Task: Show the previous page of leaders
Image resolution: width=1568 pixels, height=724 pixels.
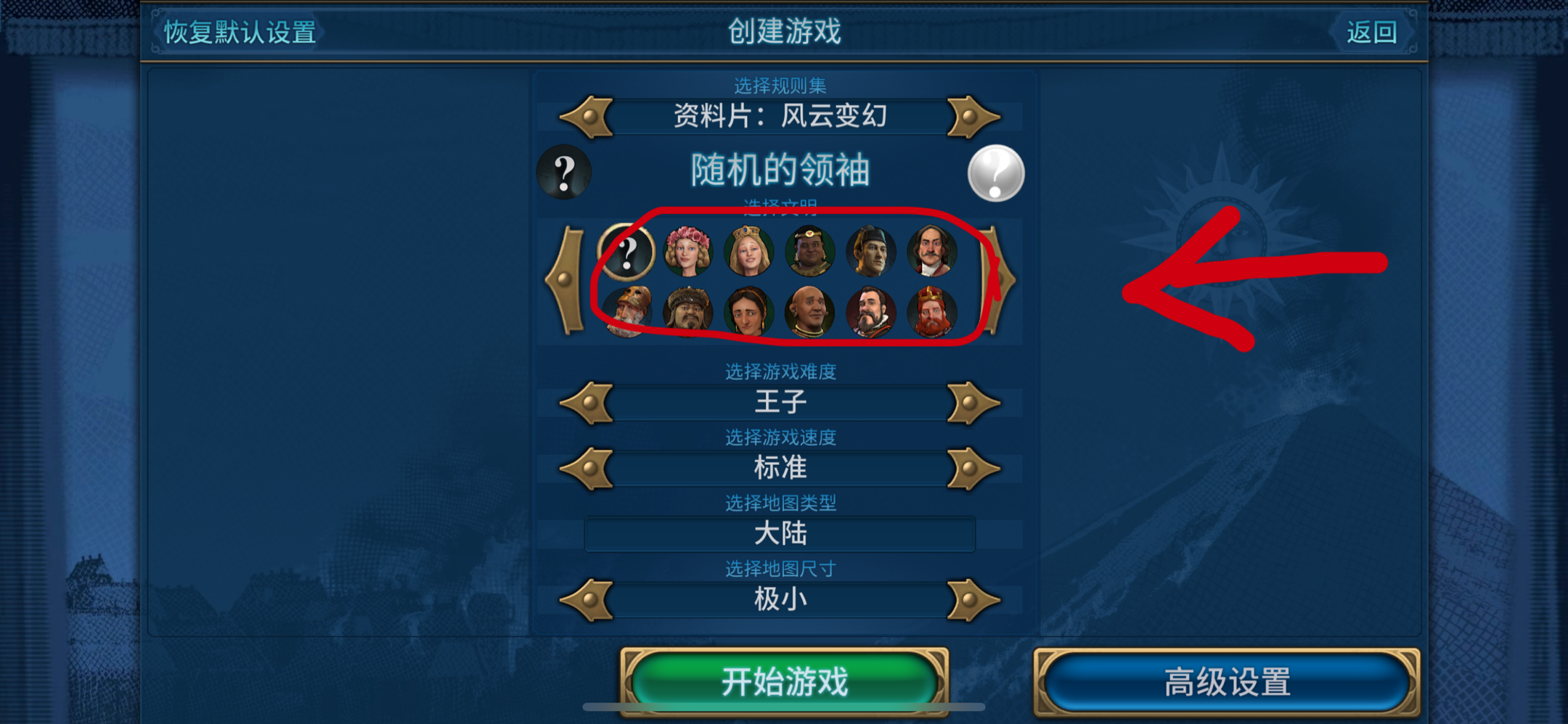Action: pos(566,280)
